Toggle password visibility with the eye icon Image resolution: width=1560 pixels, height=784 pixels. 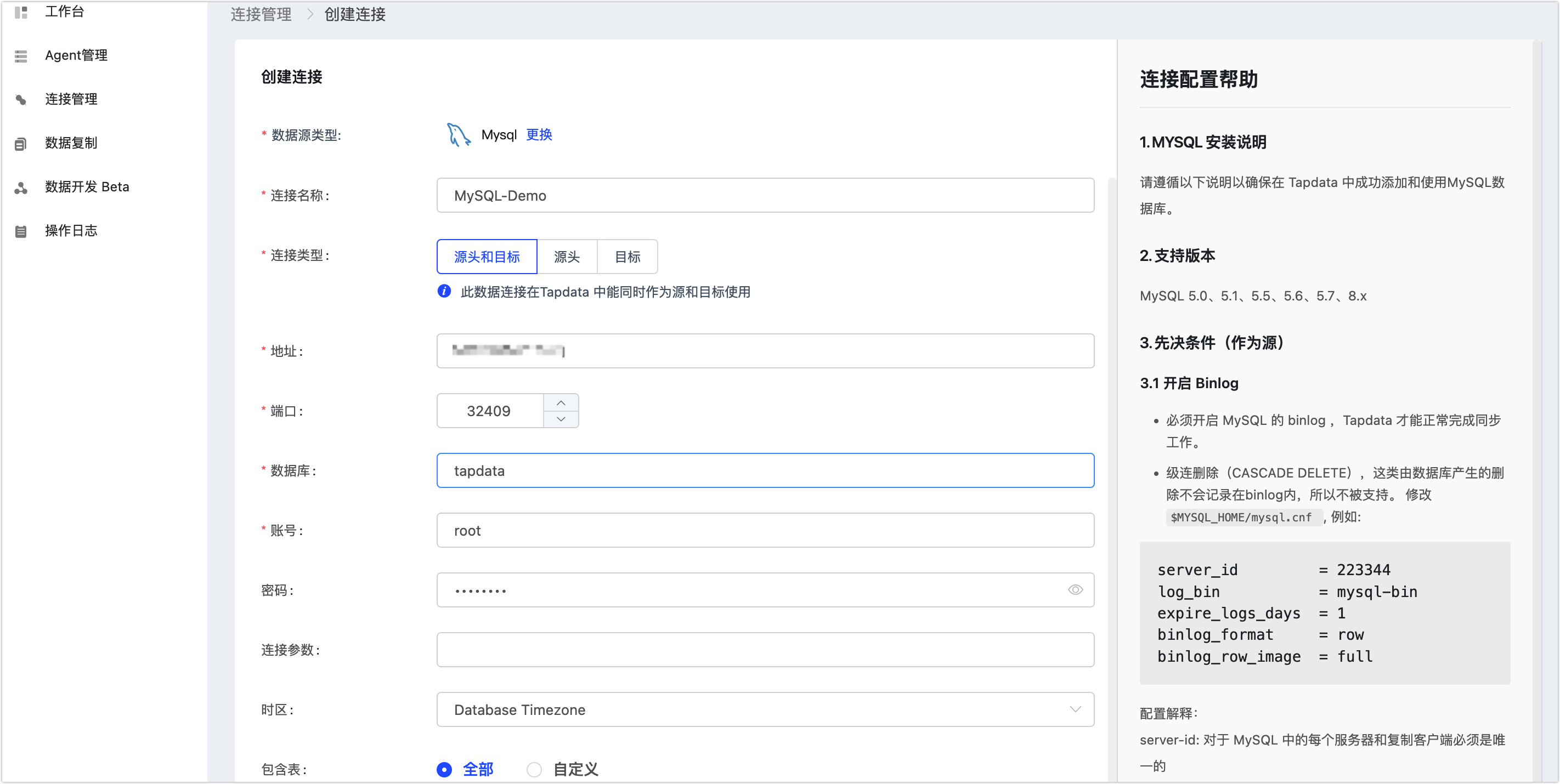click(1075, 589)
